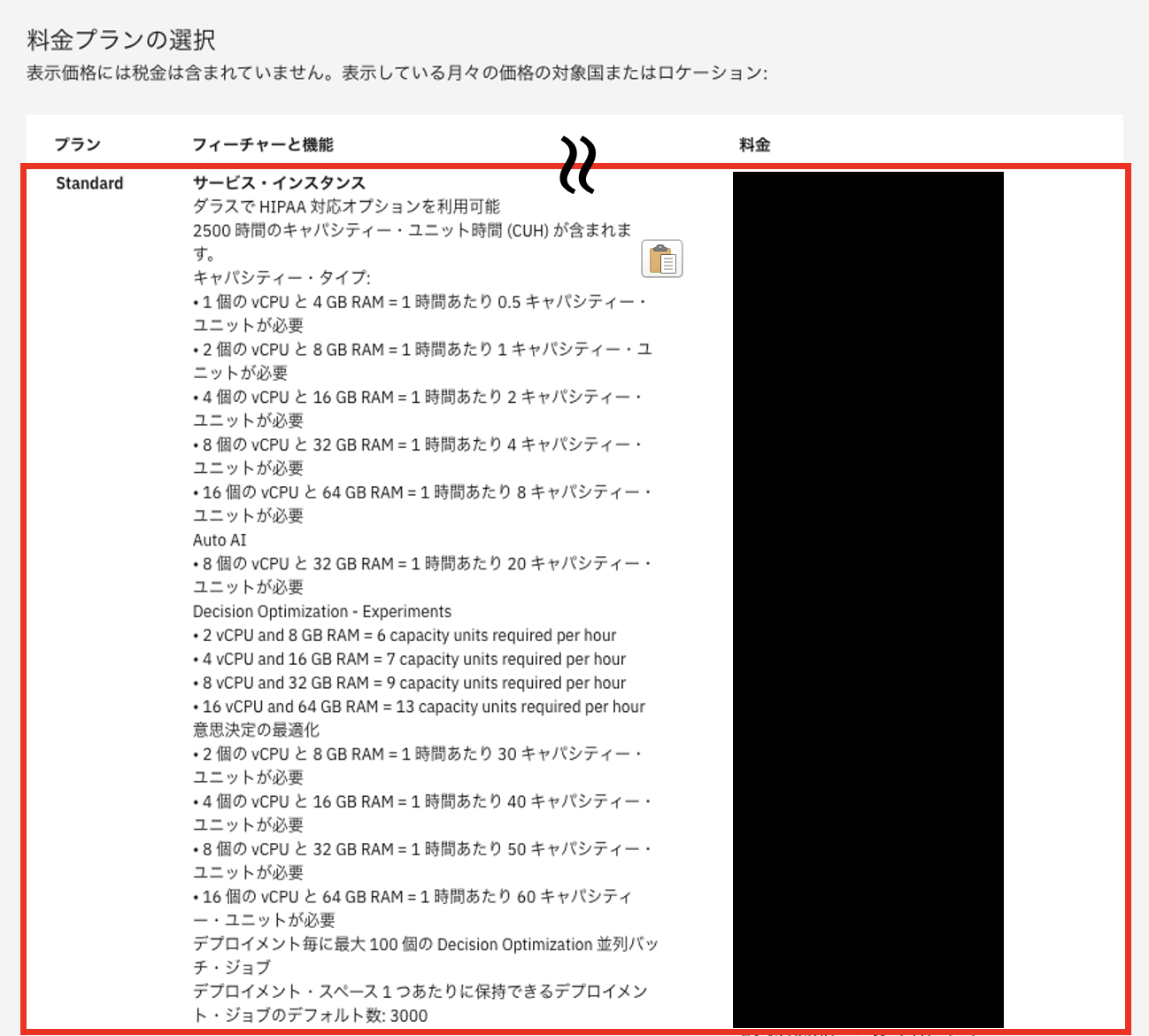
Task: Click the フィーチャーと機能 column header
Action: (263, 144)
